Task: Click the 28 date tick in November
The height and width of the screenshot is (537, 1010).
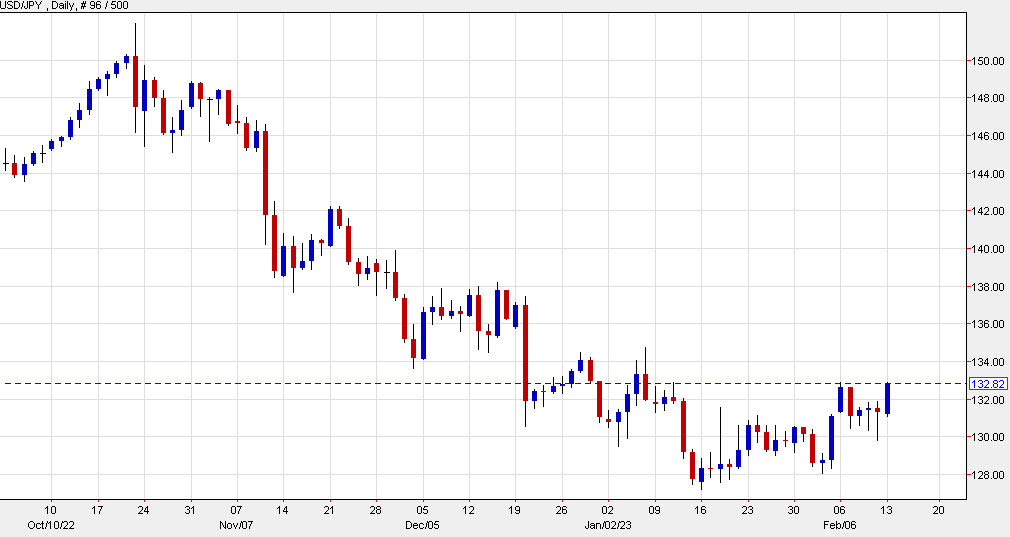Action: 376,510
